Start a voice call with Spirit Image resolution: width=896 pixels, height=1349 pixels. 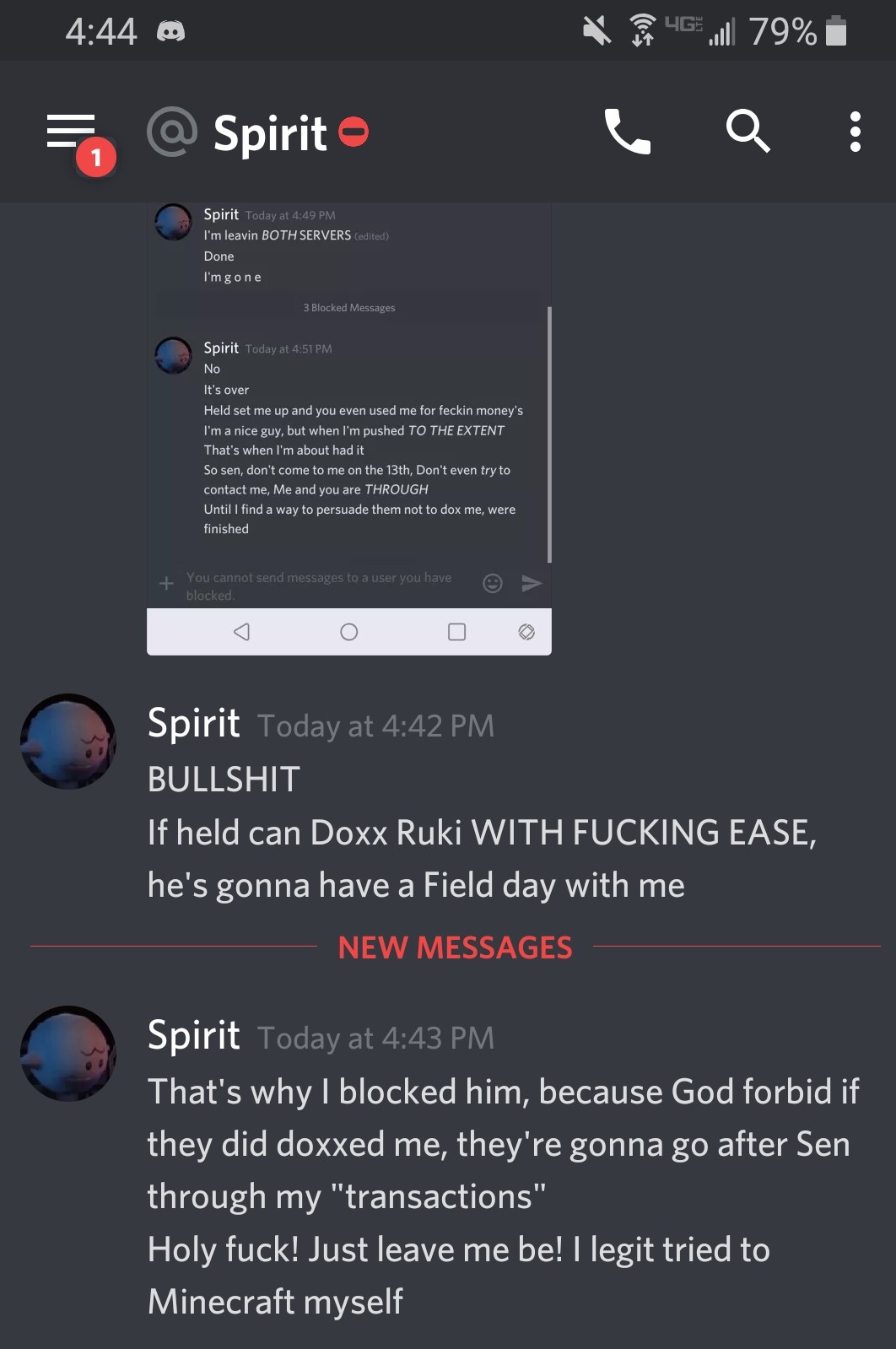pos(627,132)
